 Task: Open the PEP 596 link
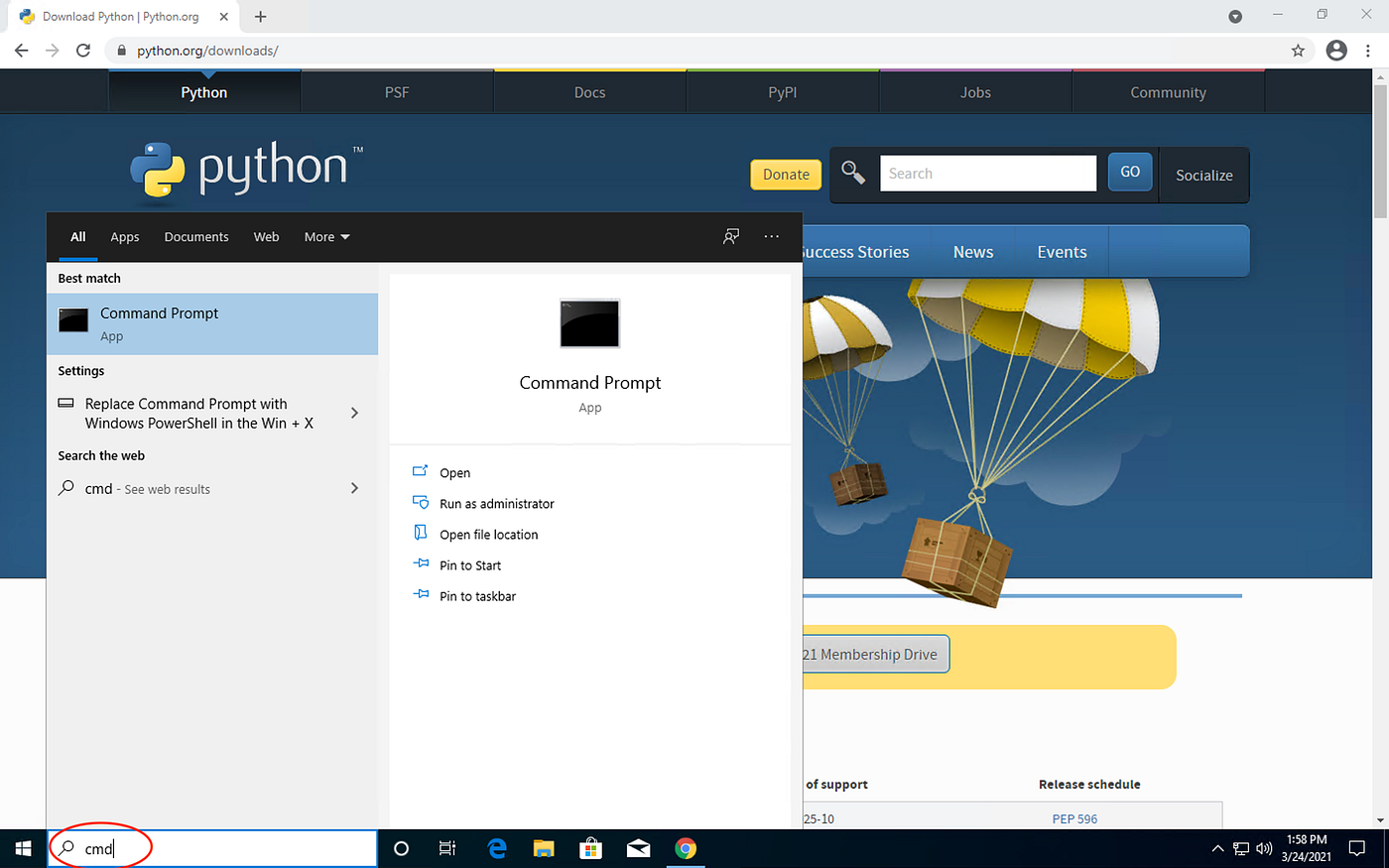click(x=1074, y=819)
